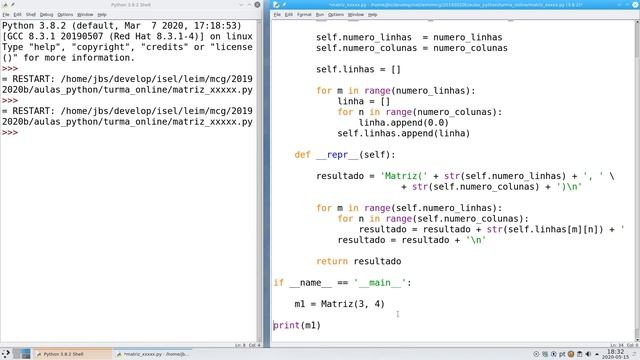Click the clipboard icon in system tray
Screen dimensions: 640x360
[580, 354]
